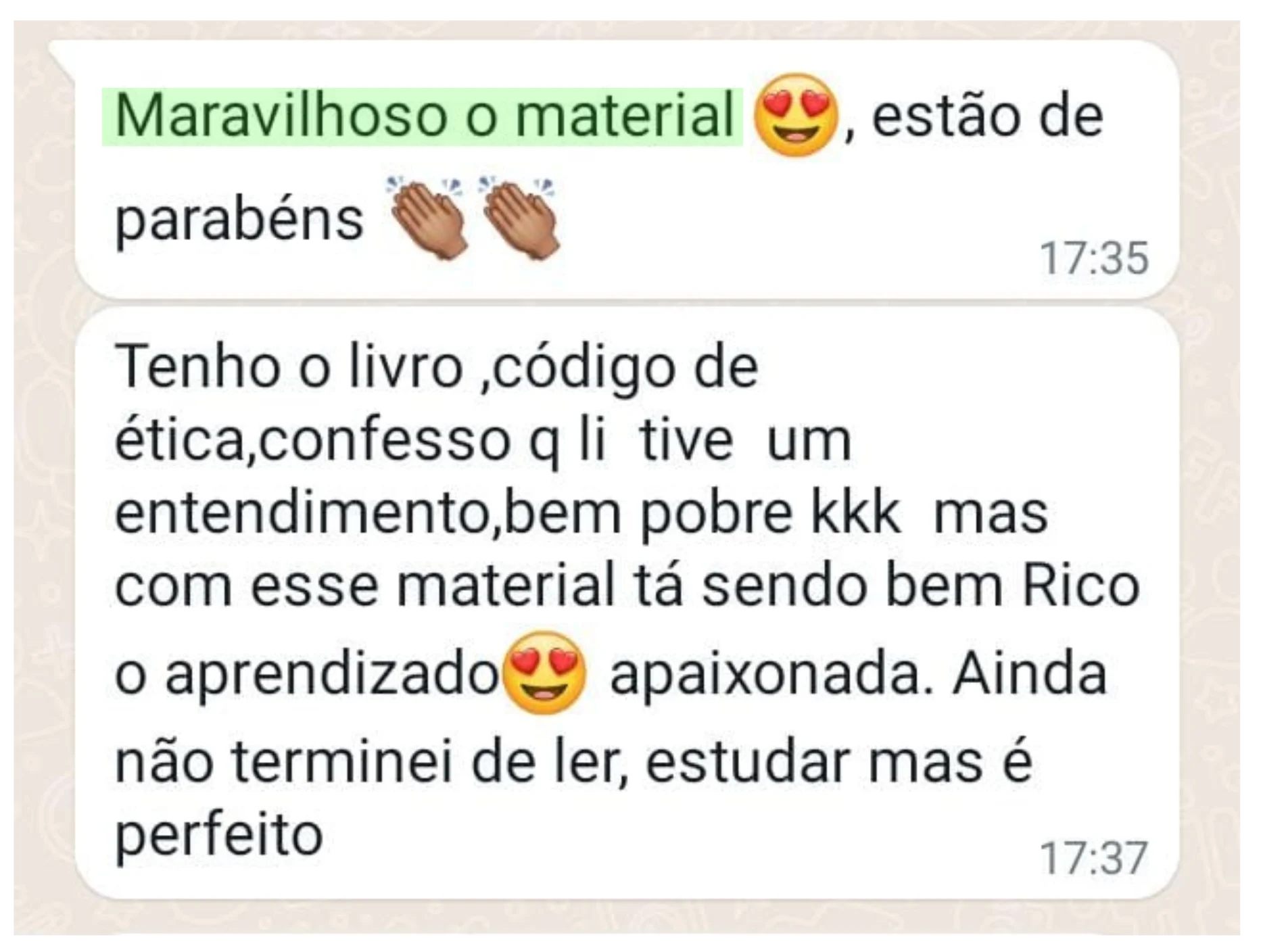Click the word 'entendimento,bem'
1263x952 pixels.
pyautogui.click(x=368, y=513)
